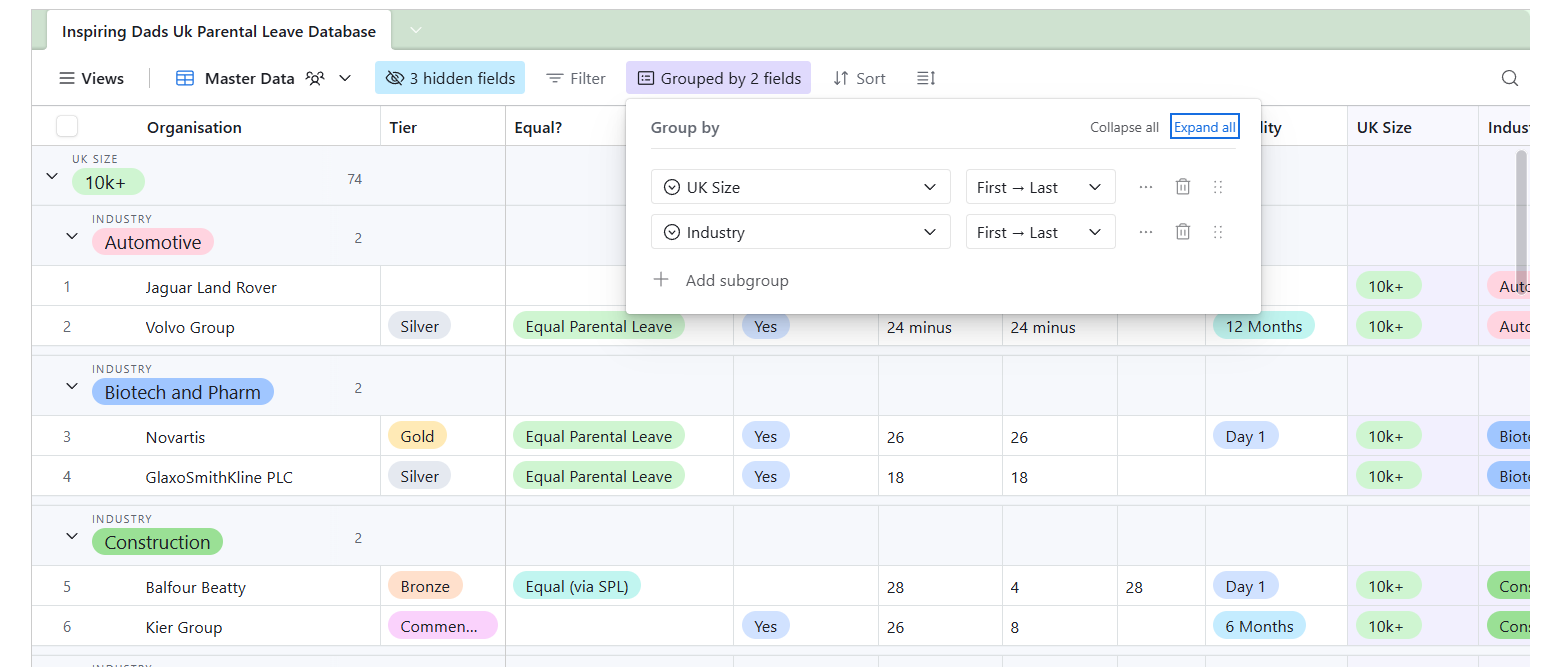Click the Yes tag in Kier Group row
1547x667 pixels.
[766, 626]
